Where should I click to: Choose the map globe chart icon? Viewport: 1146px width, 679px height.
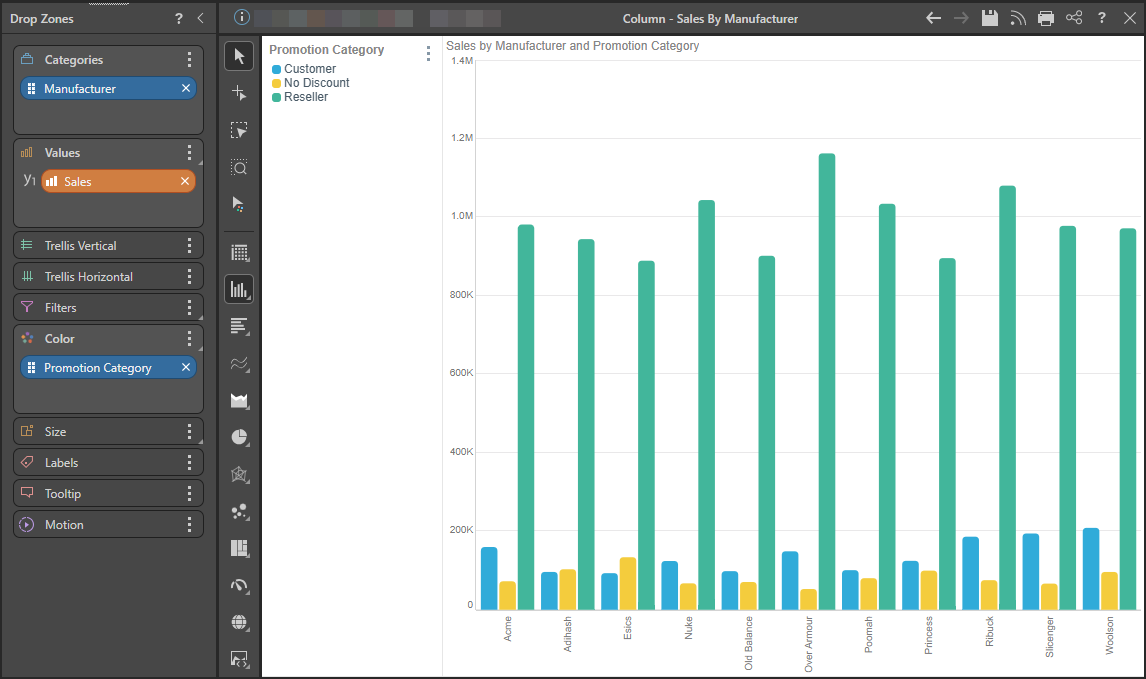(239, 622)
